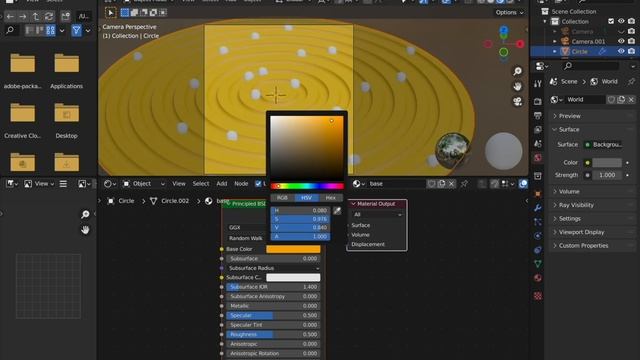The width and height of the screenshot is (640, 360).
Task: Switch color picker to HSV mode
Action: click(307, 198)
